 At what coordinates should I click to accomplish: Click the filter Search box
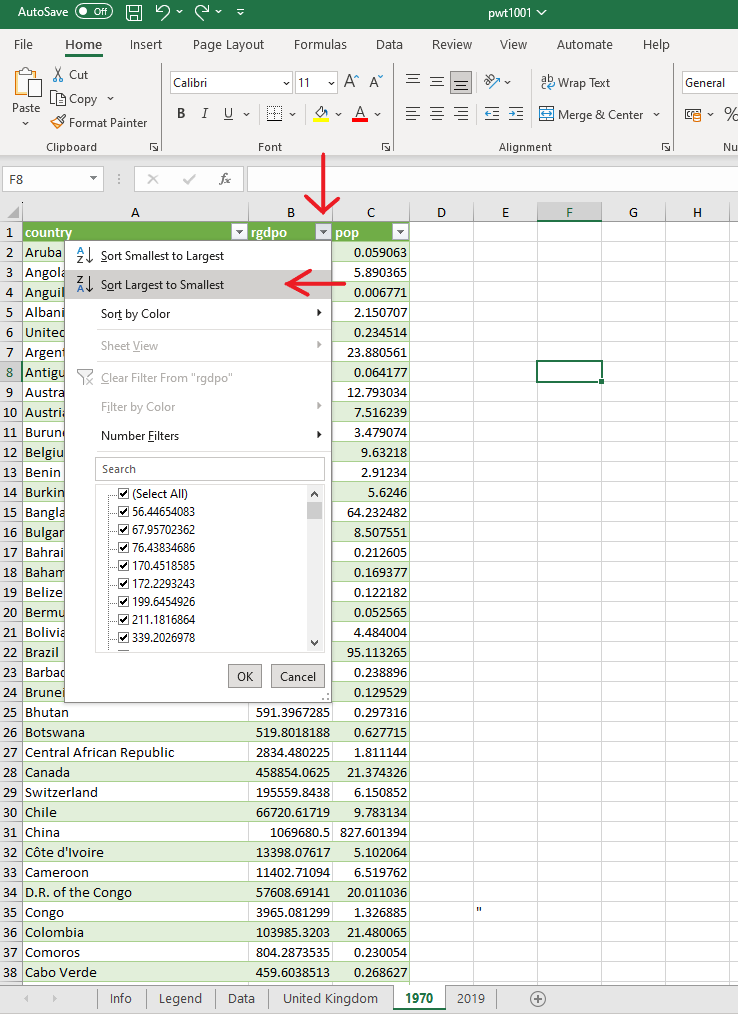tap(210, 469)
